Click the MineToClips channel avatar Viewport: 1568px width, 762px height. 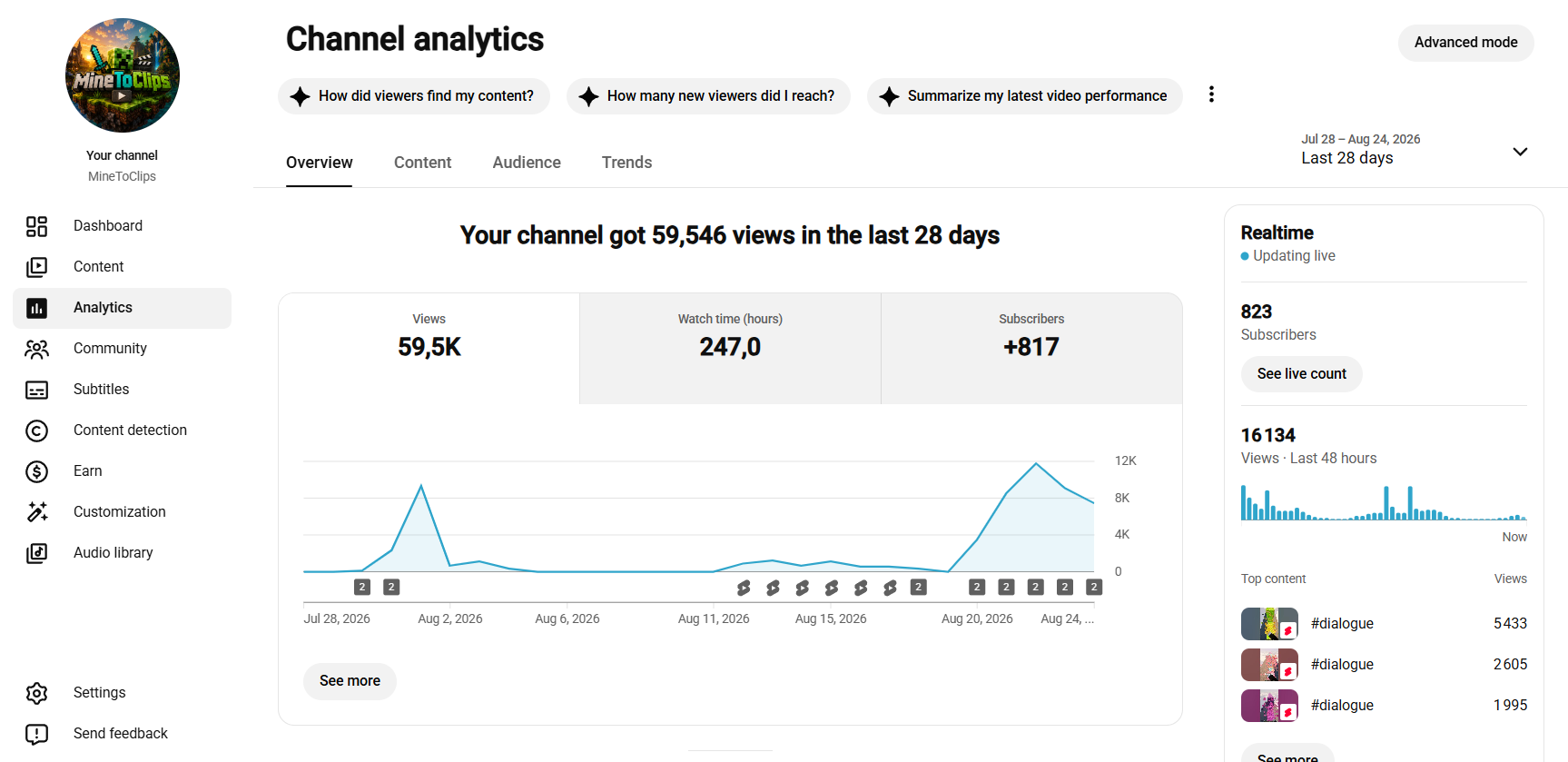pos(123,75)
